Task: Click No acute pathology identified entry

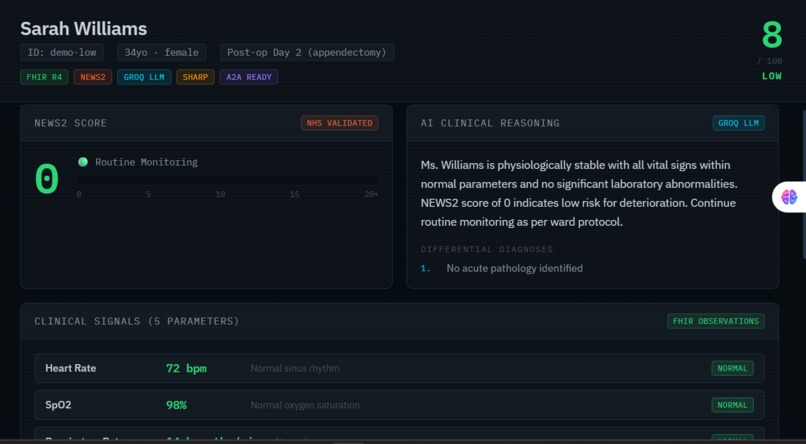Action: coord(515,268)
